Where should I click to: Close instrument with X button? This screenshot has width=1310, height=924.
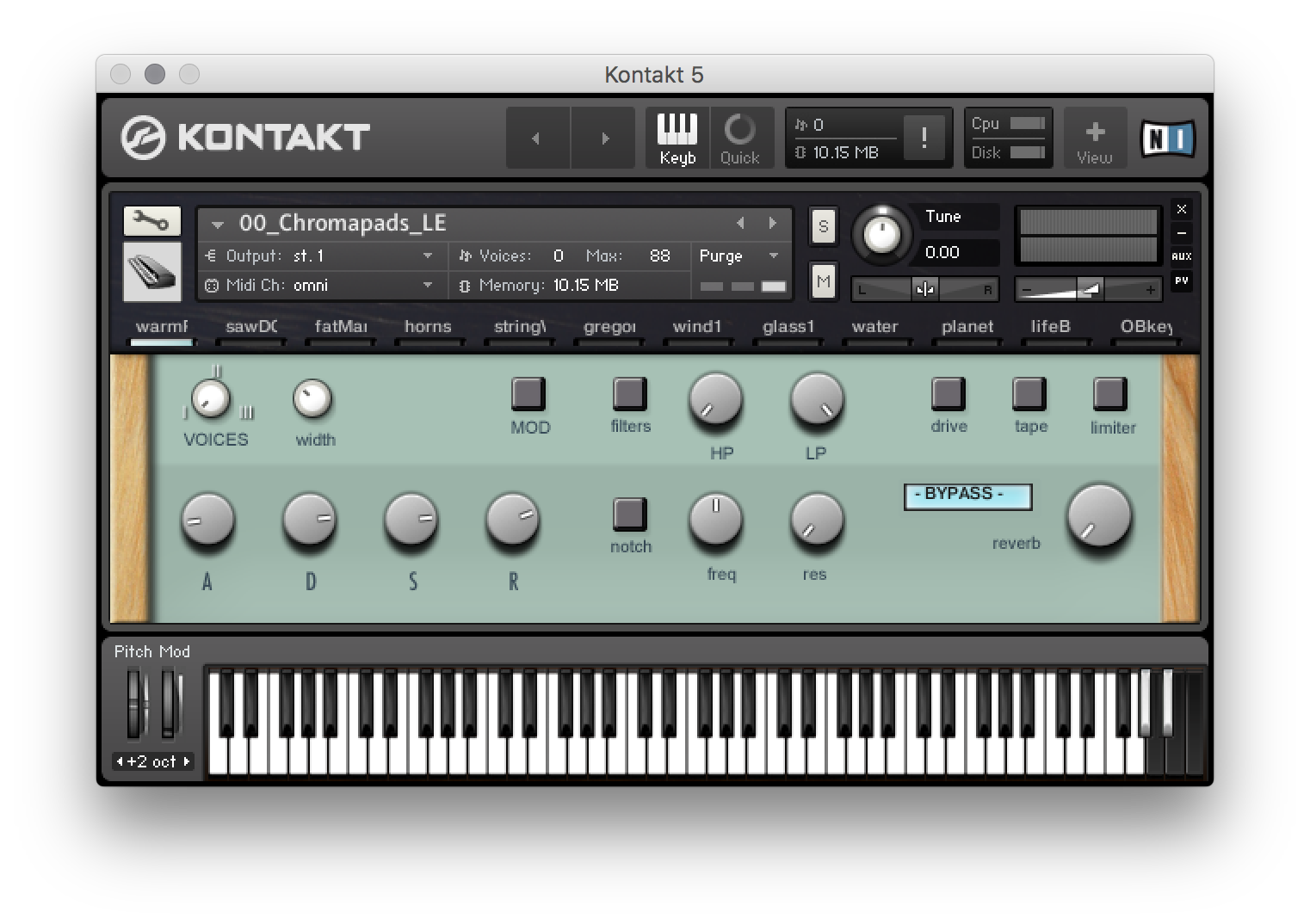tap(1182, 209)
